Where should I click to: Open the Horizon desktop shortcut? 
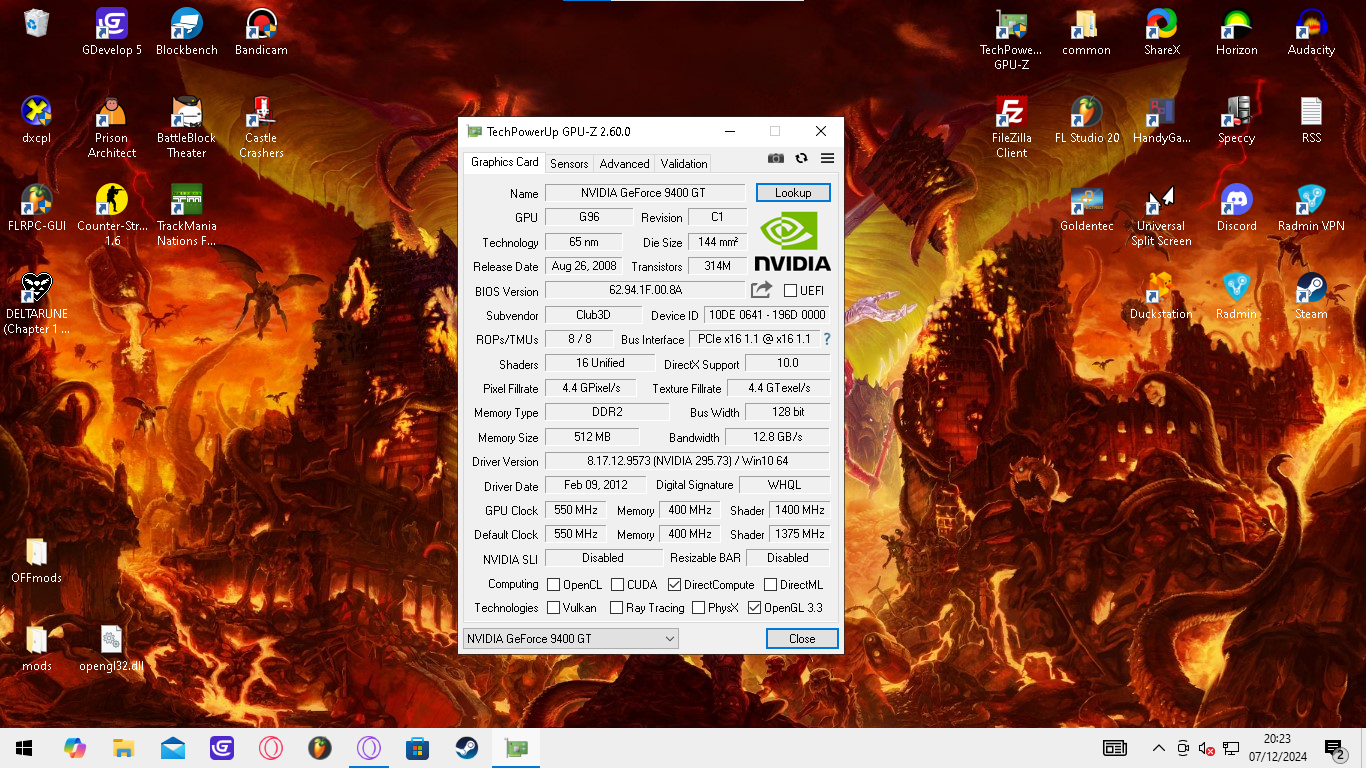(1236, 32)
